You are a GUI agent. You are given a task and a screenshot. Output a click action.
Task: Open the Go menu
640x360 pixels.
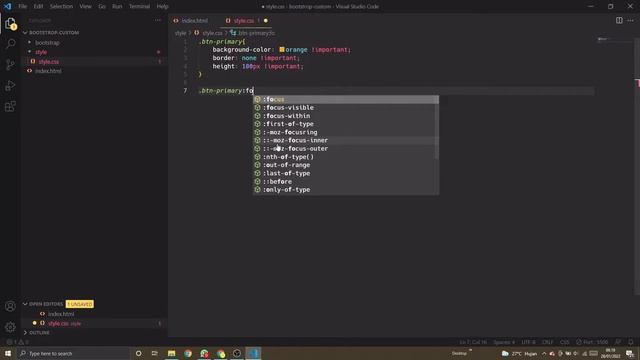102,7
